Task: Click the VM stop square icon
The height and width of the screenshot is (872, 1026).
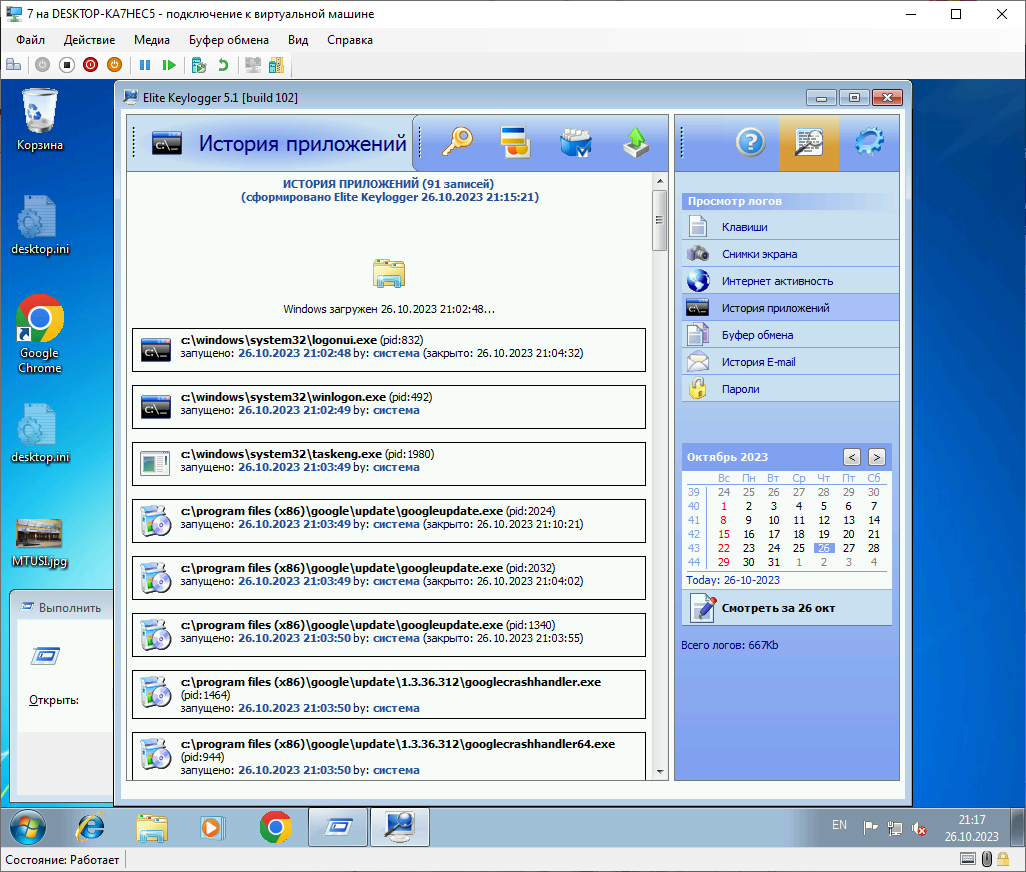Action: coord(66,65)
